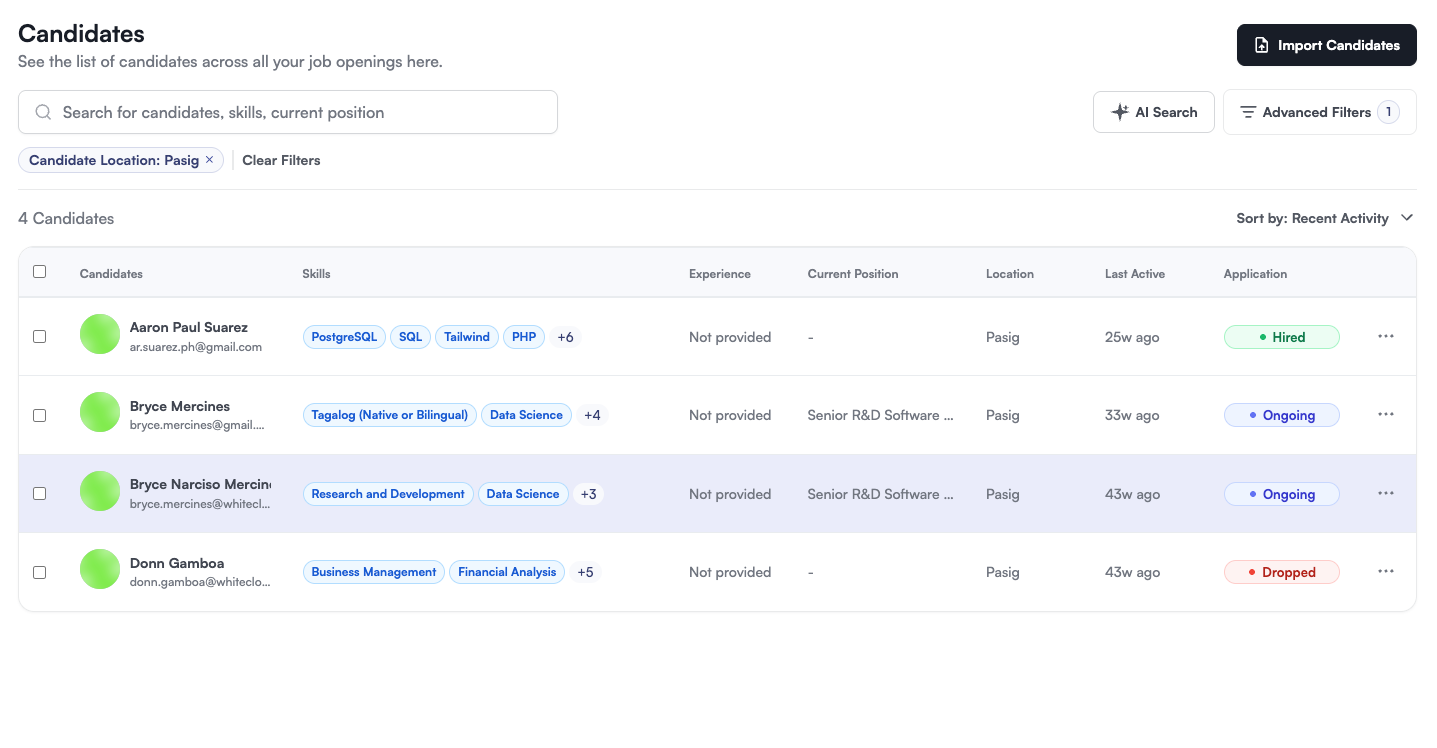1437x748 pixels.
Task: Click the Clear Filters link
Action: click(281, 160)
